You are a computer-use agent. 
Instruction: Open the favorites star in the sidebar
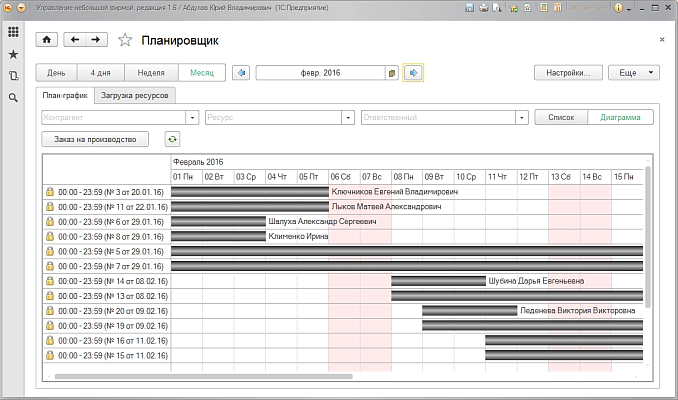(x=13, y=54)
